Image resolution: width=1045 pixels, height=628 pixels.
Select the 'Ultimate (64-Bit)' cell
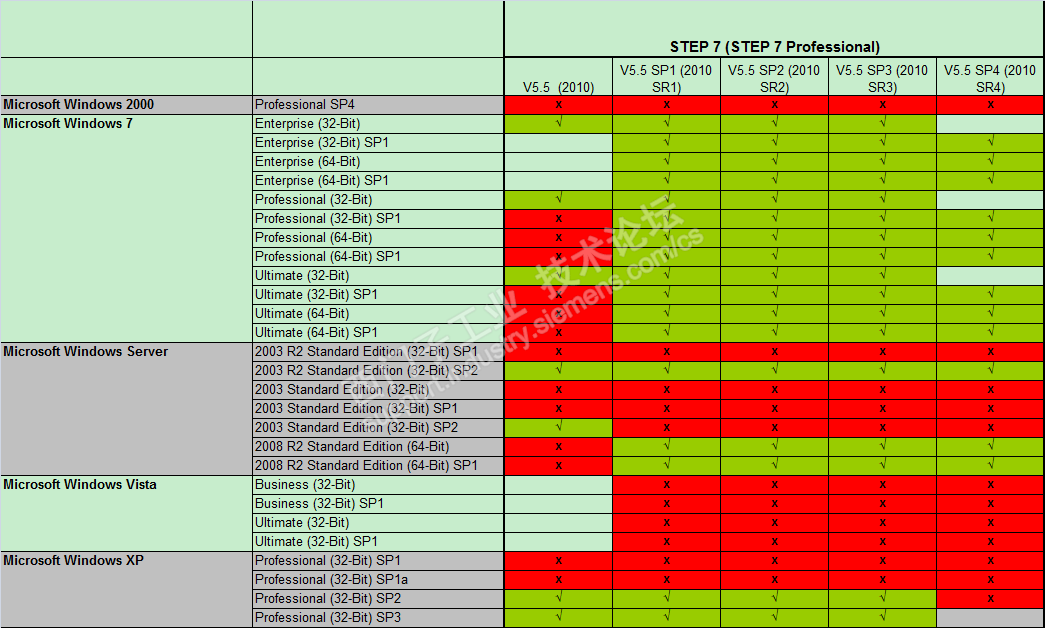(379, 314)
